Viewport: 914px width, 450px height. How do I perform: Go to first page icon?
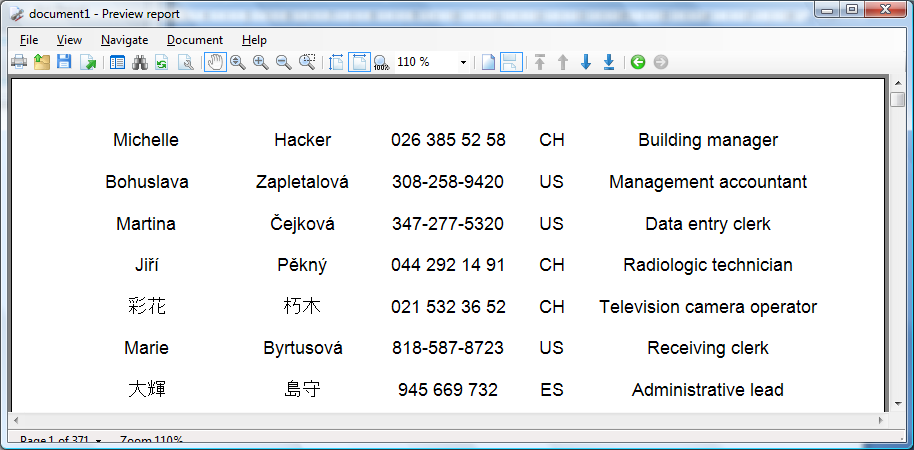[540, 62]
